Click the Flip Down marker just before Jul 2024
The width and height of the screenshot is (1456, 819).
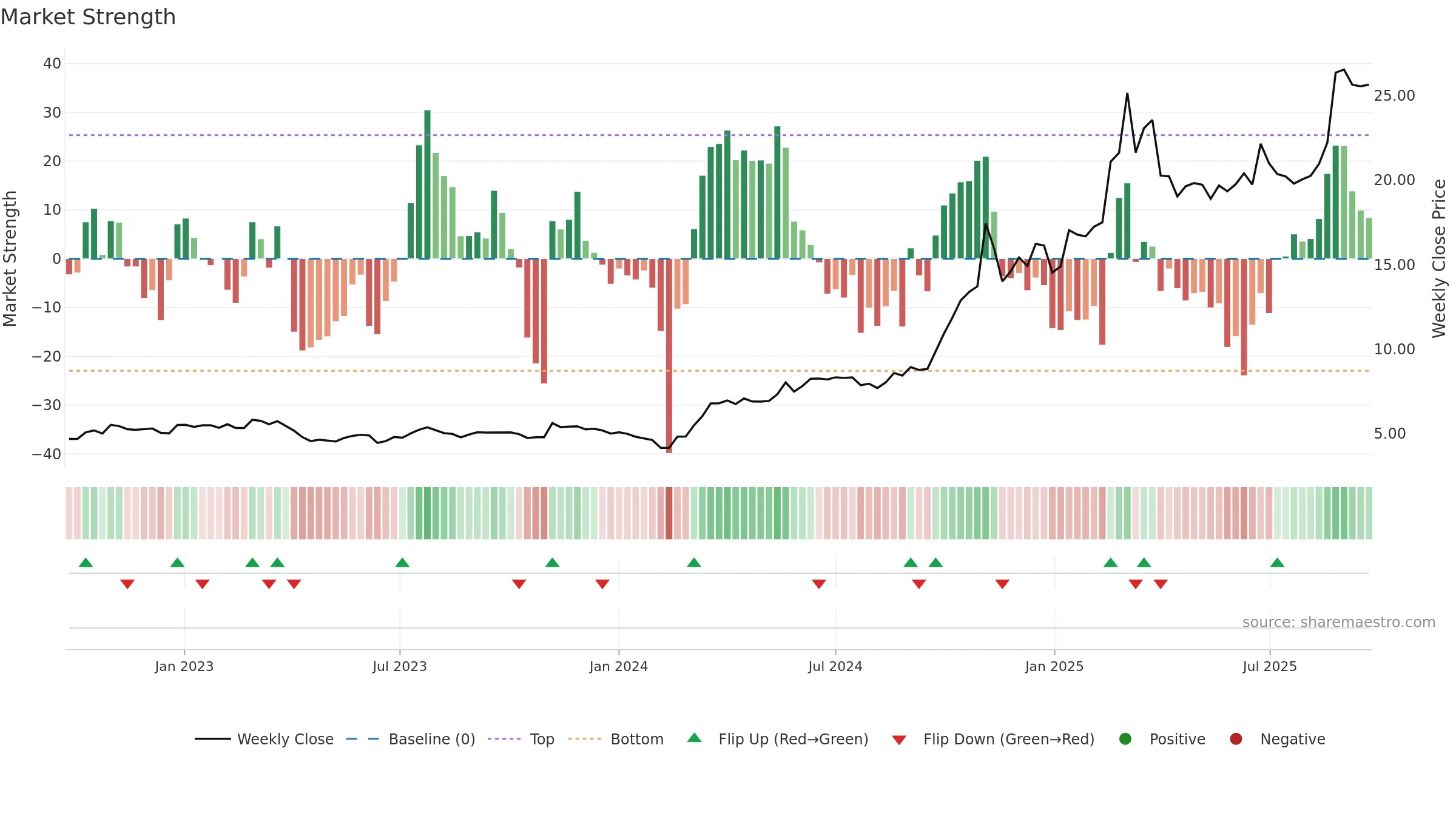[819, 584]
